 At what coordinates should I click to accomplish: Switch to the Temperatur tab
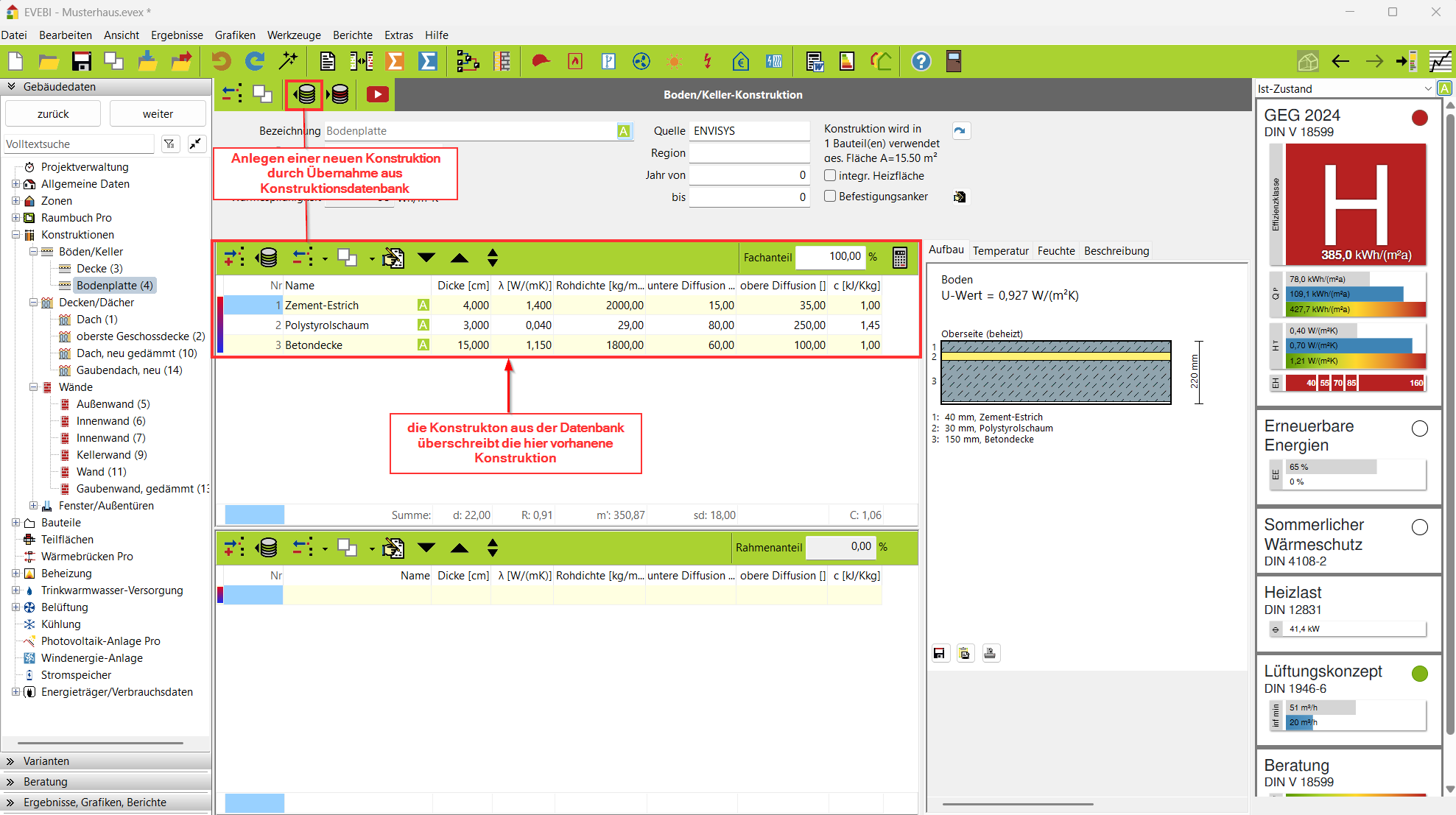pyautogui.click(x=1000, y=250)
